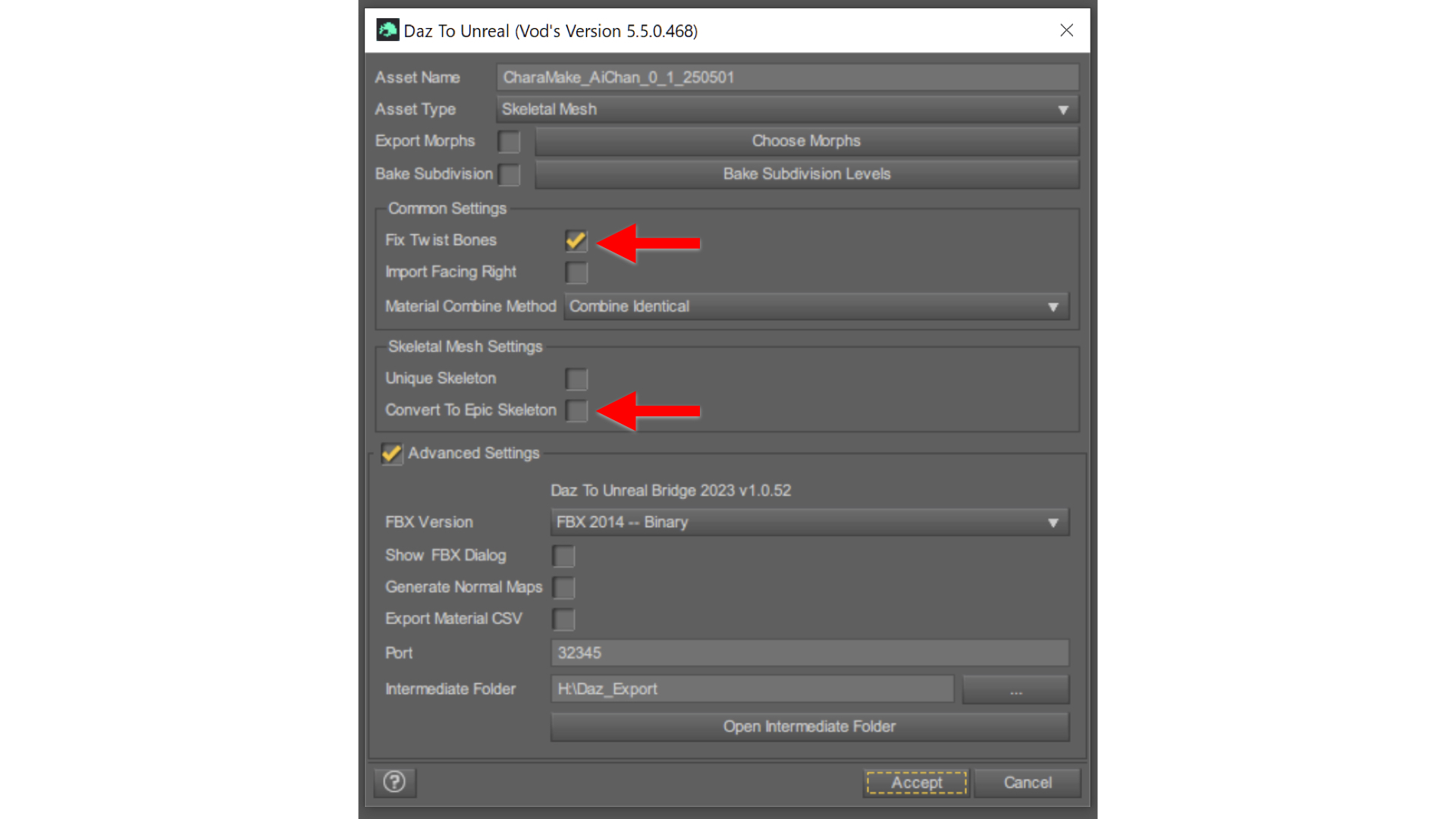
Task: Toggle the Advanced Settings checkbox
Action: [x=391, y=453]
